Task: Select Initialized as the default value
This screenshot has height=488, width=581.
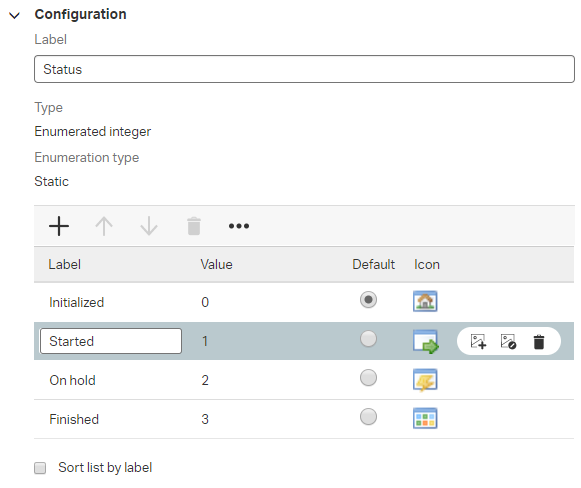Action: tap(368, 300)
